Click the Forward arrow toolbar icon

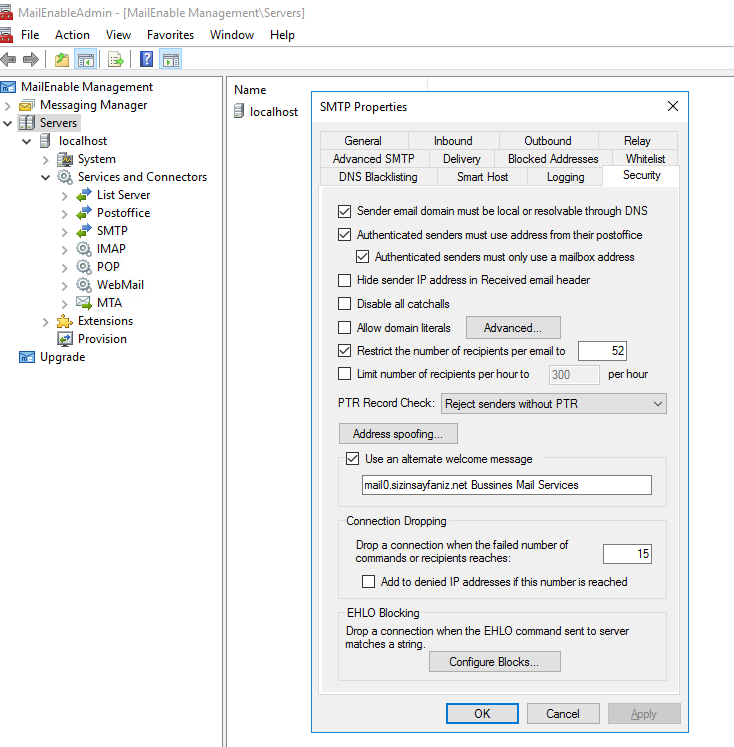coord(30,60)
